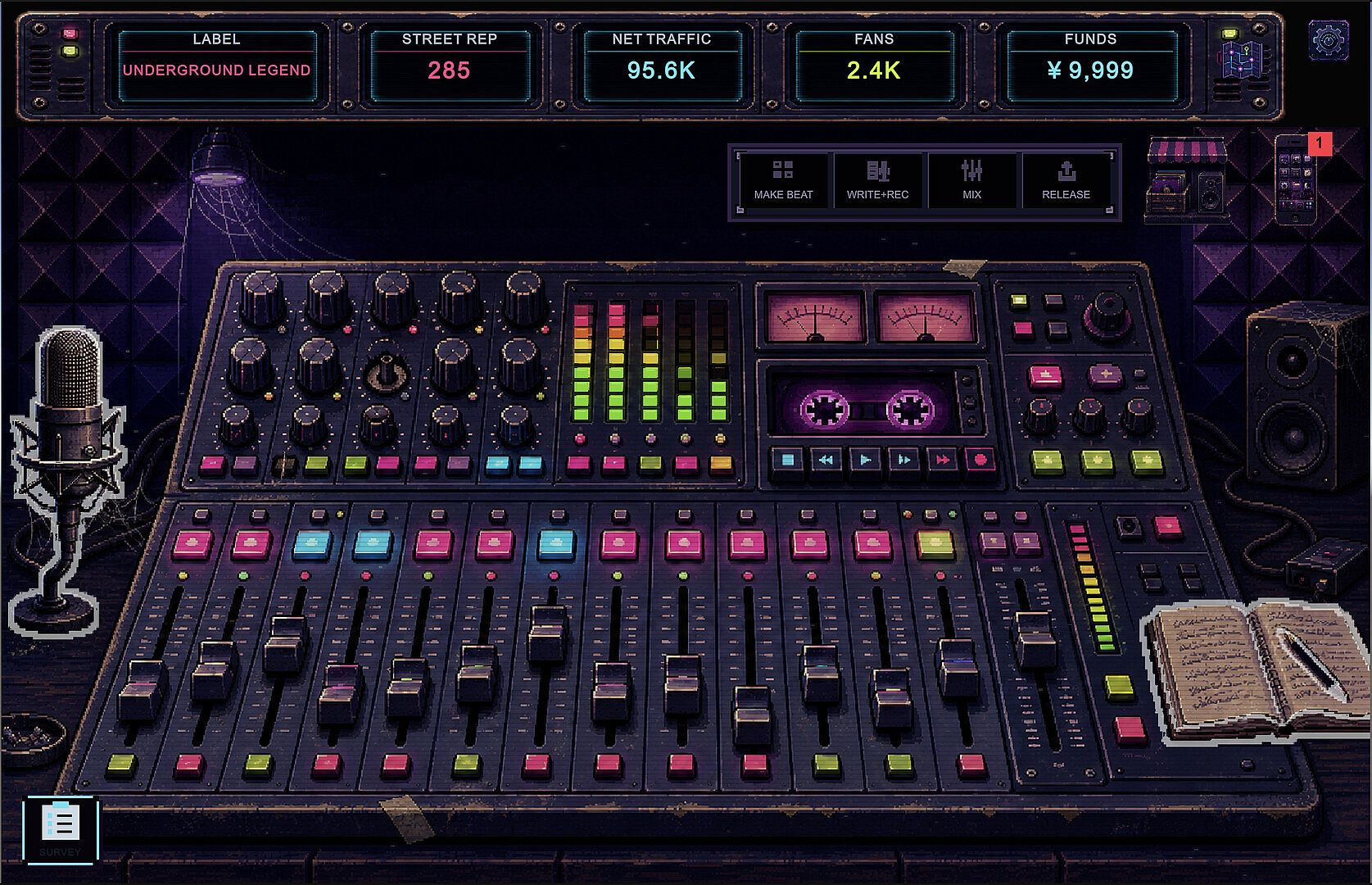Open the city map icon
This screenshot has height=885, width=1372.
tap(1243, 60)
